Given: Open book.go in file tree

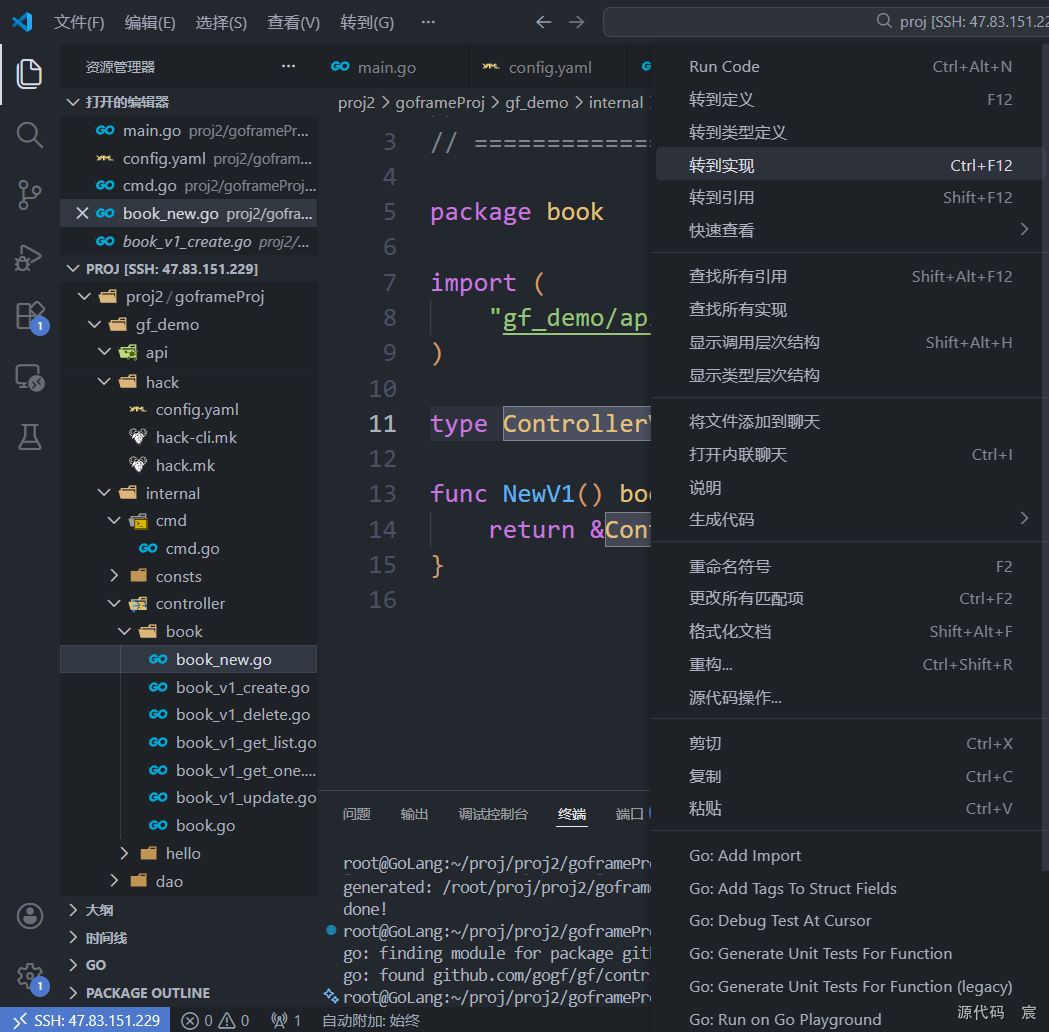Looking at the screenshot, I should click(205, 825).
